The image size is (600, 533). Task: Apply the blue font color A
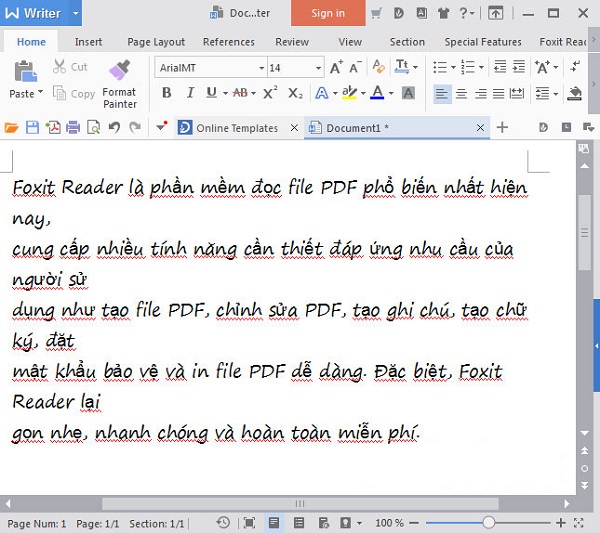pyautogui.click(x=377, y=93)
